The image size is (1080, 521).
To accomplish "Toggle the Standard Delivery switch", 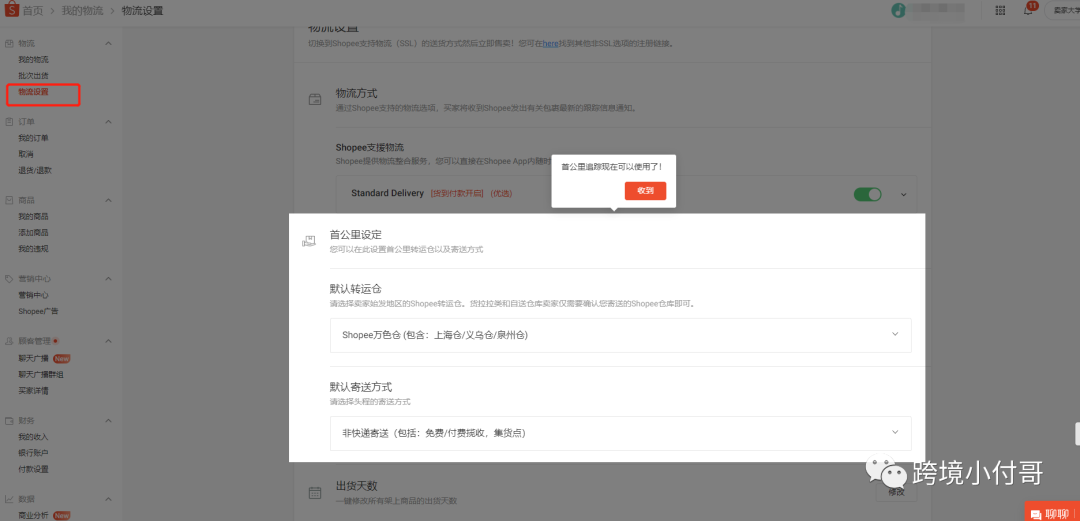I will coord(867,194).
